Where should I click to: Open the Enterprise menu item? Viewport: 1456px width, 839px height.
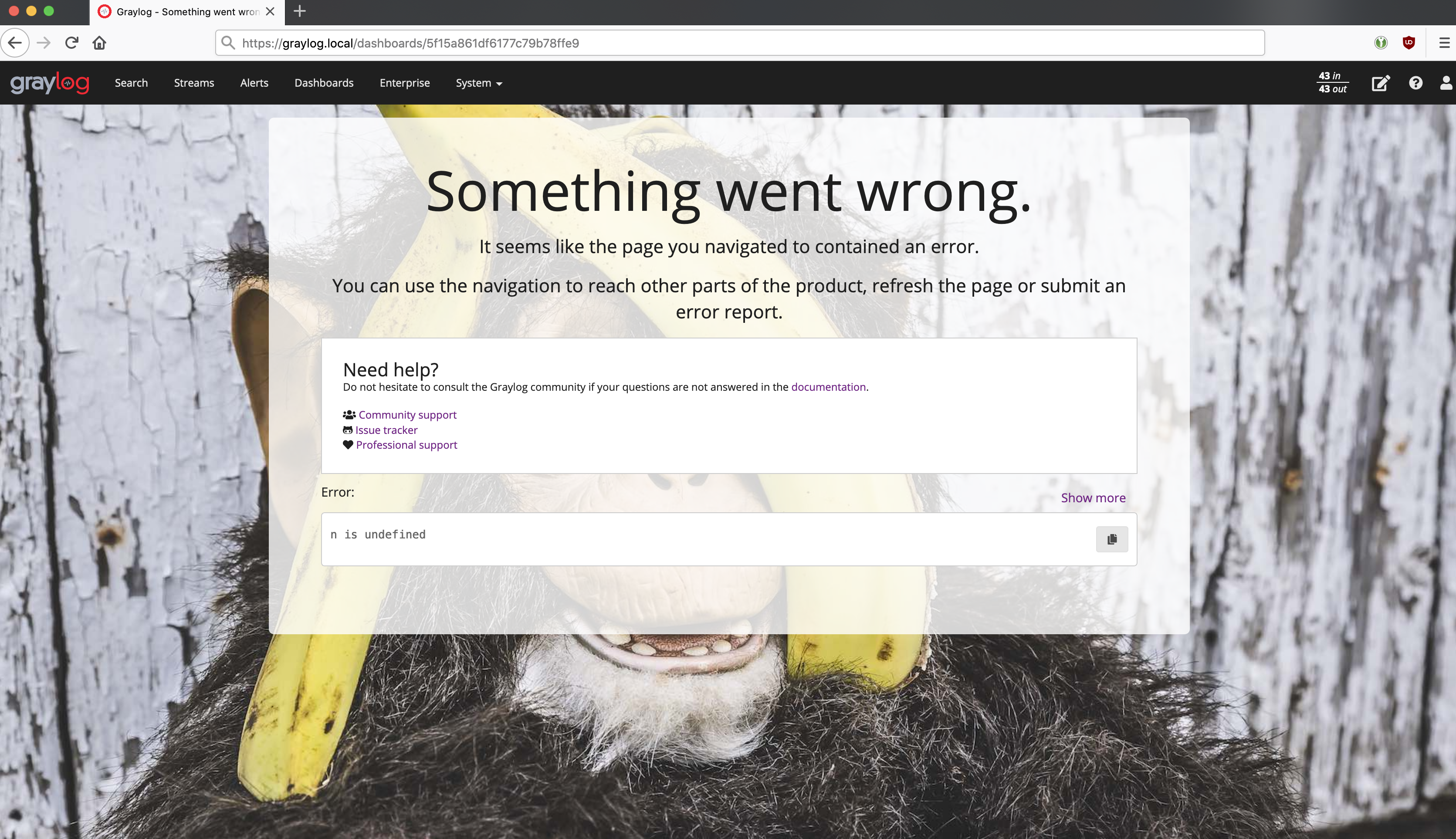(404, 83)
